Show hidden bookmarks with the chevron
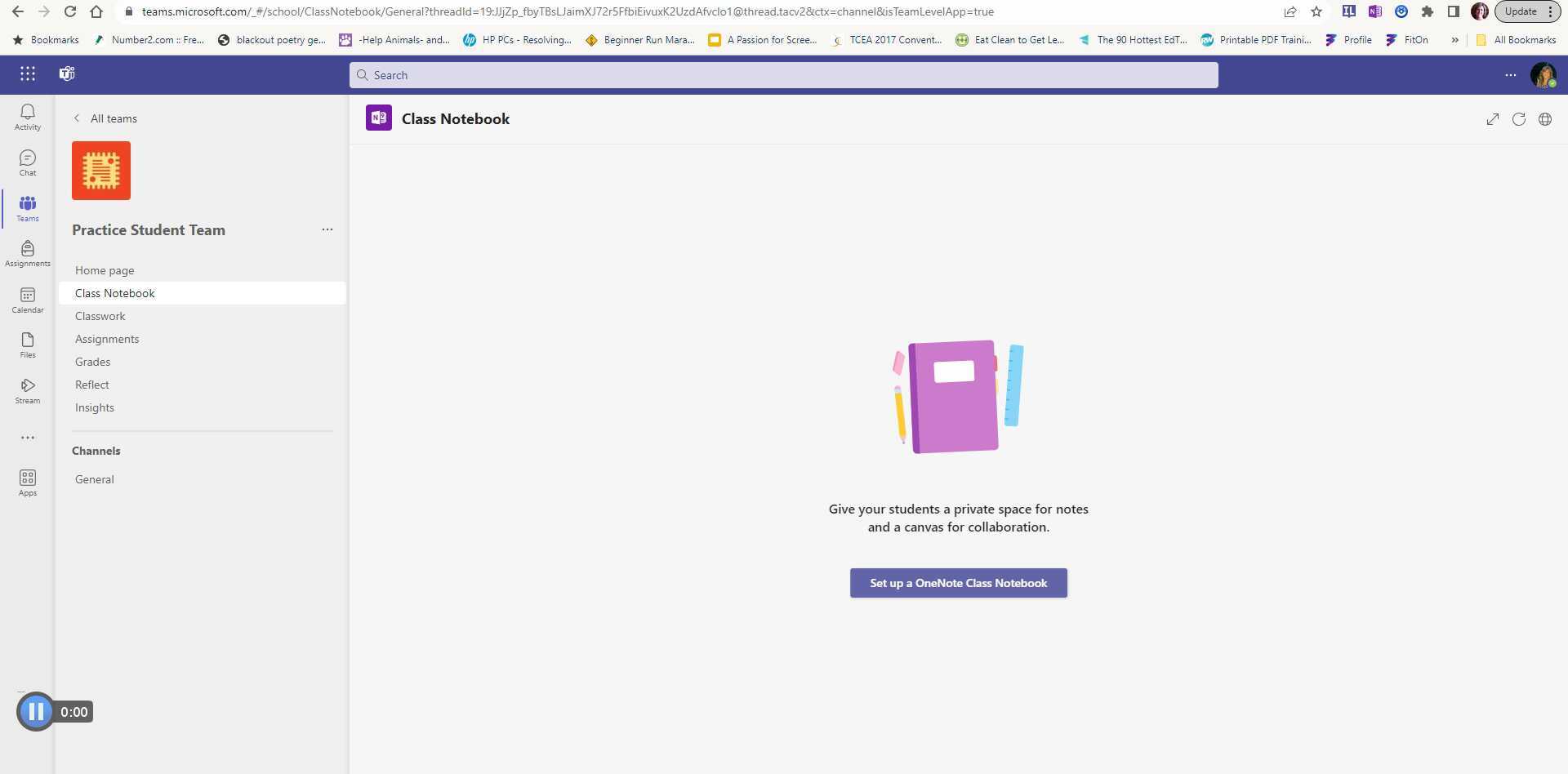1568x774 pixels. point(1454,40)
